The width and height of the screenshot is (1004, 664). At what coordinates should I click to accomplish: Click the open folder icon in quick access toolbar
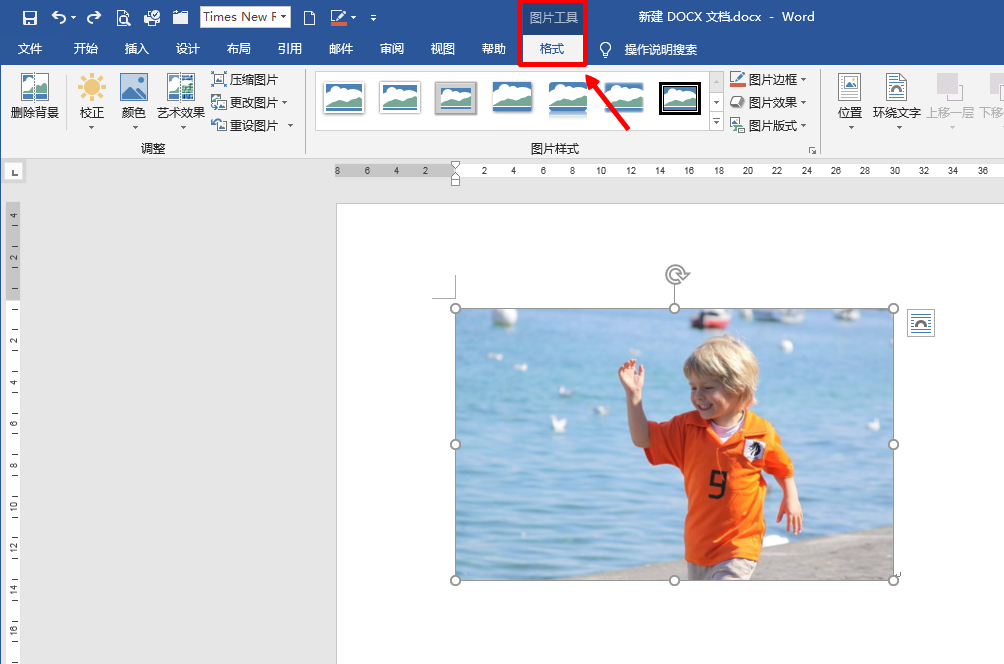point(181,17)
